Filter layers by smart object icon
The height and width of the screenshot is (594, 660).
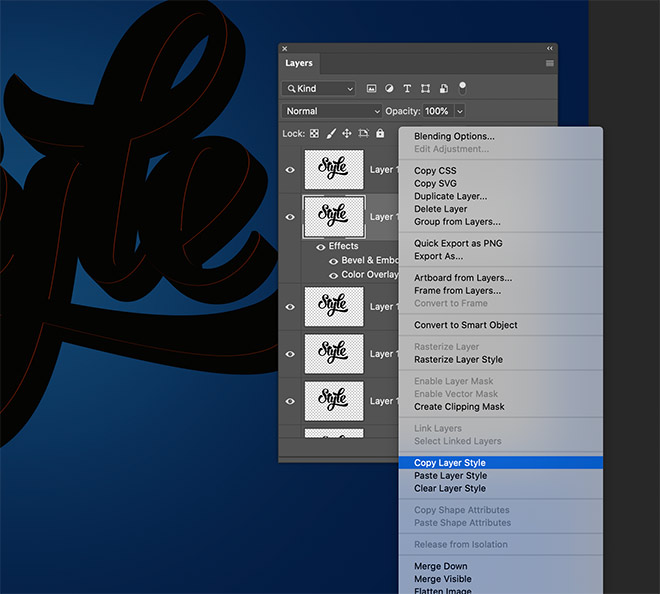(x=444, y=89)
